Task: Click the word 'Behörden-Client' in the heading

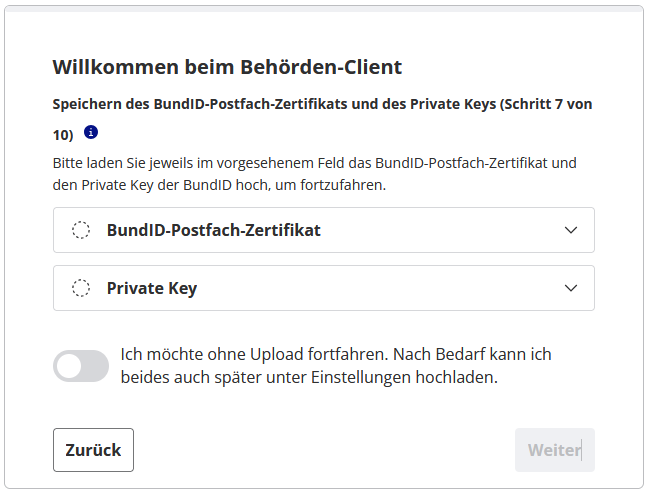Action: (320, 68)
